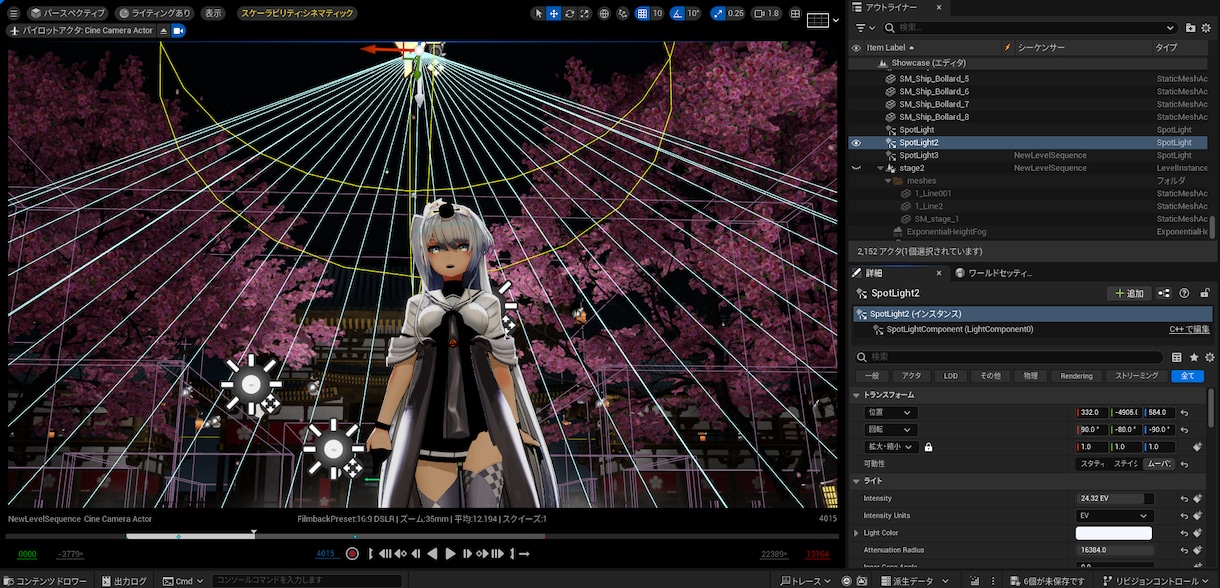1220x588 pixels.
Task: Toggle the pilot camera view icon
Action: [x=179, y=31]
